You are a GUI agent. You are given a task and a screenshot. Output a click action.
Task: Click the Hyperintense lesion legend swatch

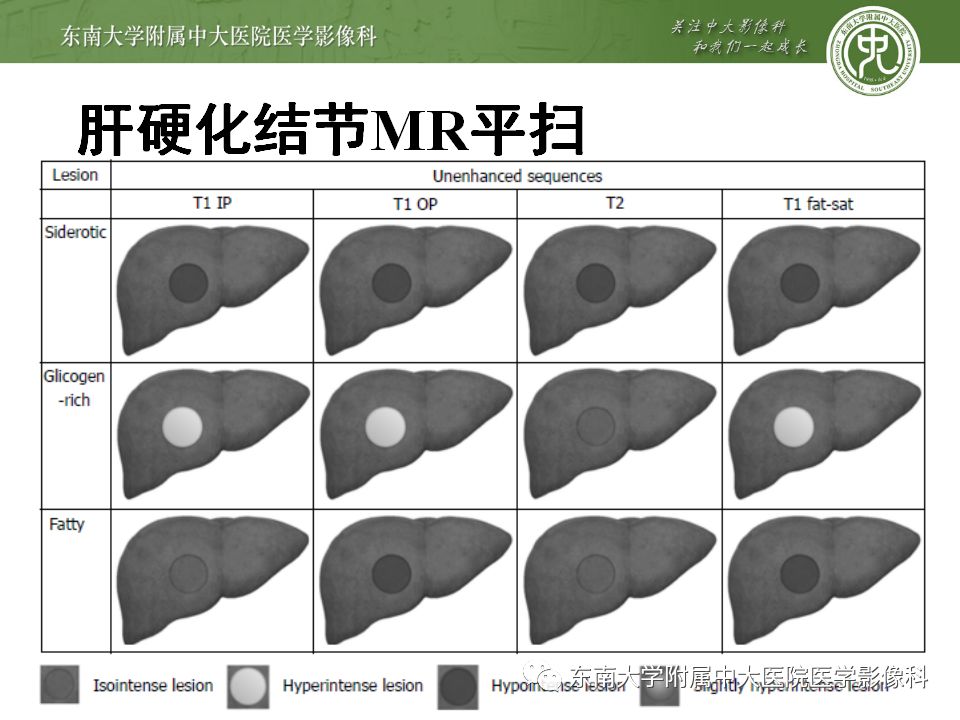tap(248, 686)
